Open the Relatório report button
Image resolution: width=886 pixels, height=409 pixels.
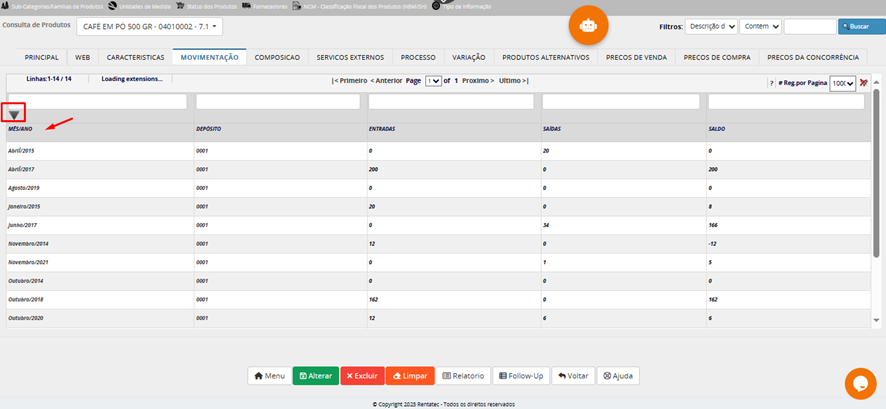point(463,376)
